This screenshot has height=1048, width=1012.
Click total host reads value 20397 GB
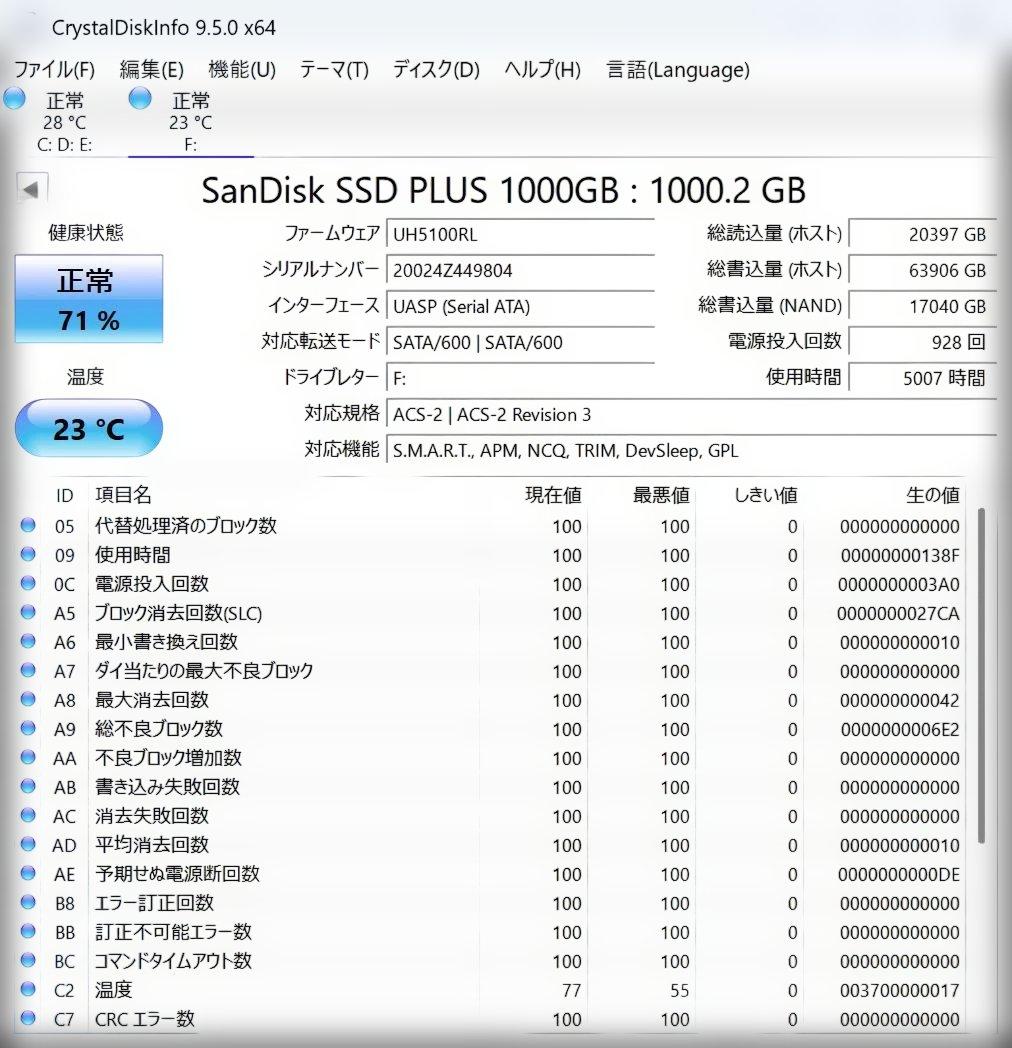coord(922,235)
